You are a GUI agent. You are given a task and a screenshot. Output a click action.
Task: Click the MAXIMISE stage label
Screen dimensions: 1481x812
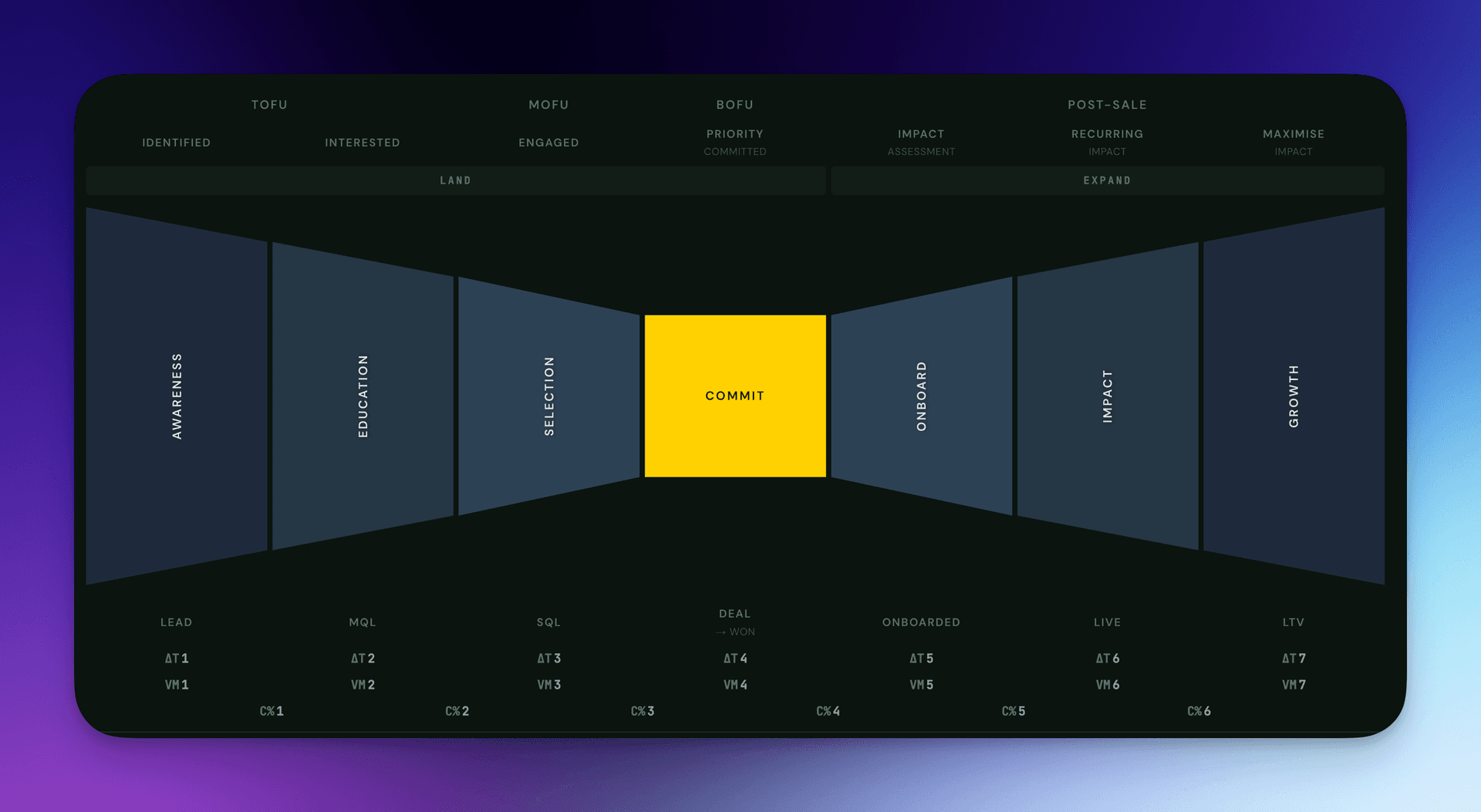(x=1294, y=134)
